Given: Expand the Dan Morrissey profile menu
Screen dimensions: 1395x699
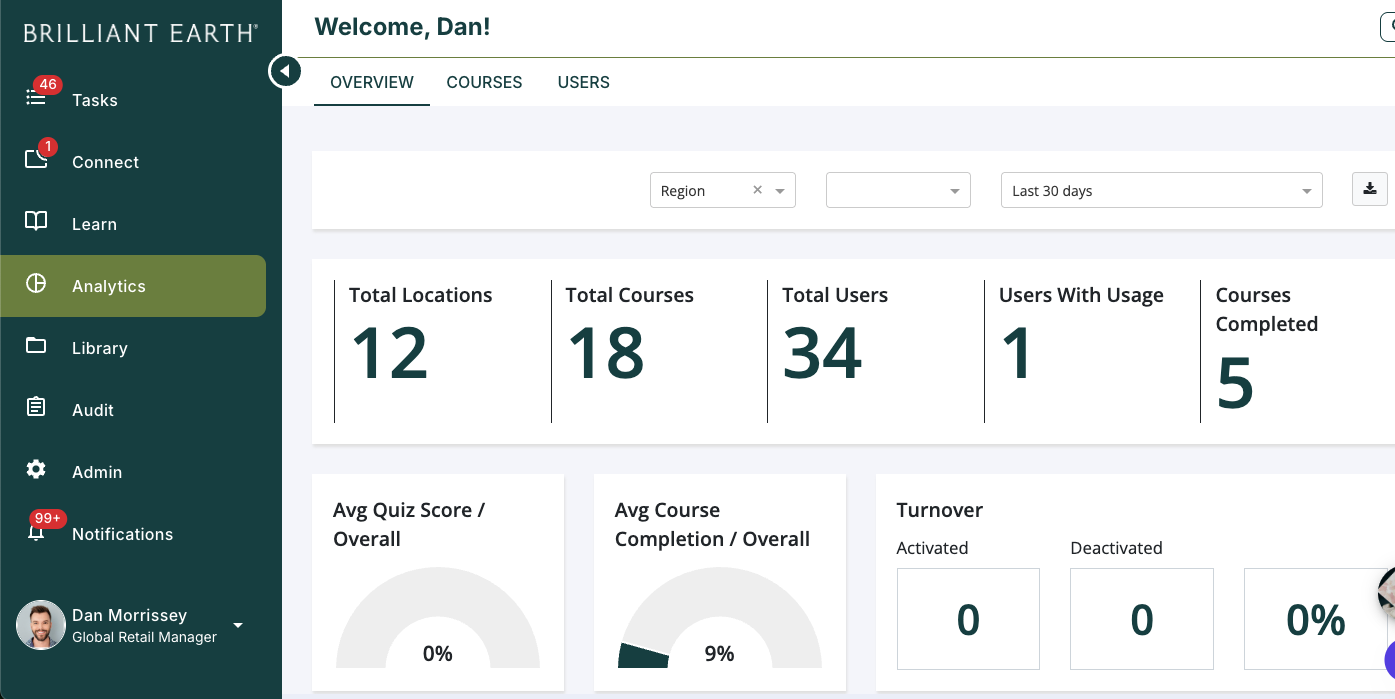Looking at the screenshot, I should pyautogui.click(x=238, y=626).
